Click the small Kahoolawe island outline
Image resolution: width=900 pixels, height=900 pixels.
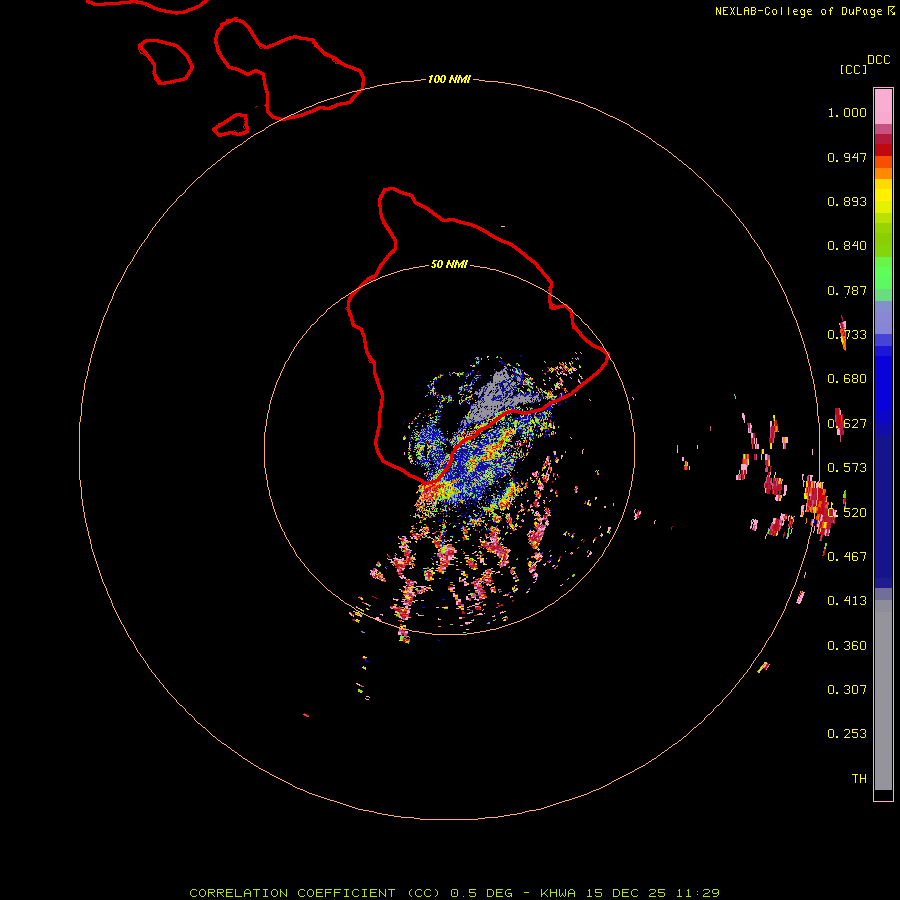pos(231,125)
